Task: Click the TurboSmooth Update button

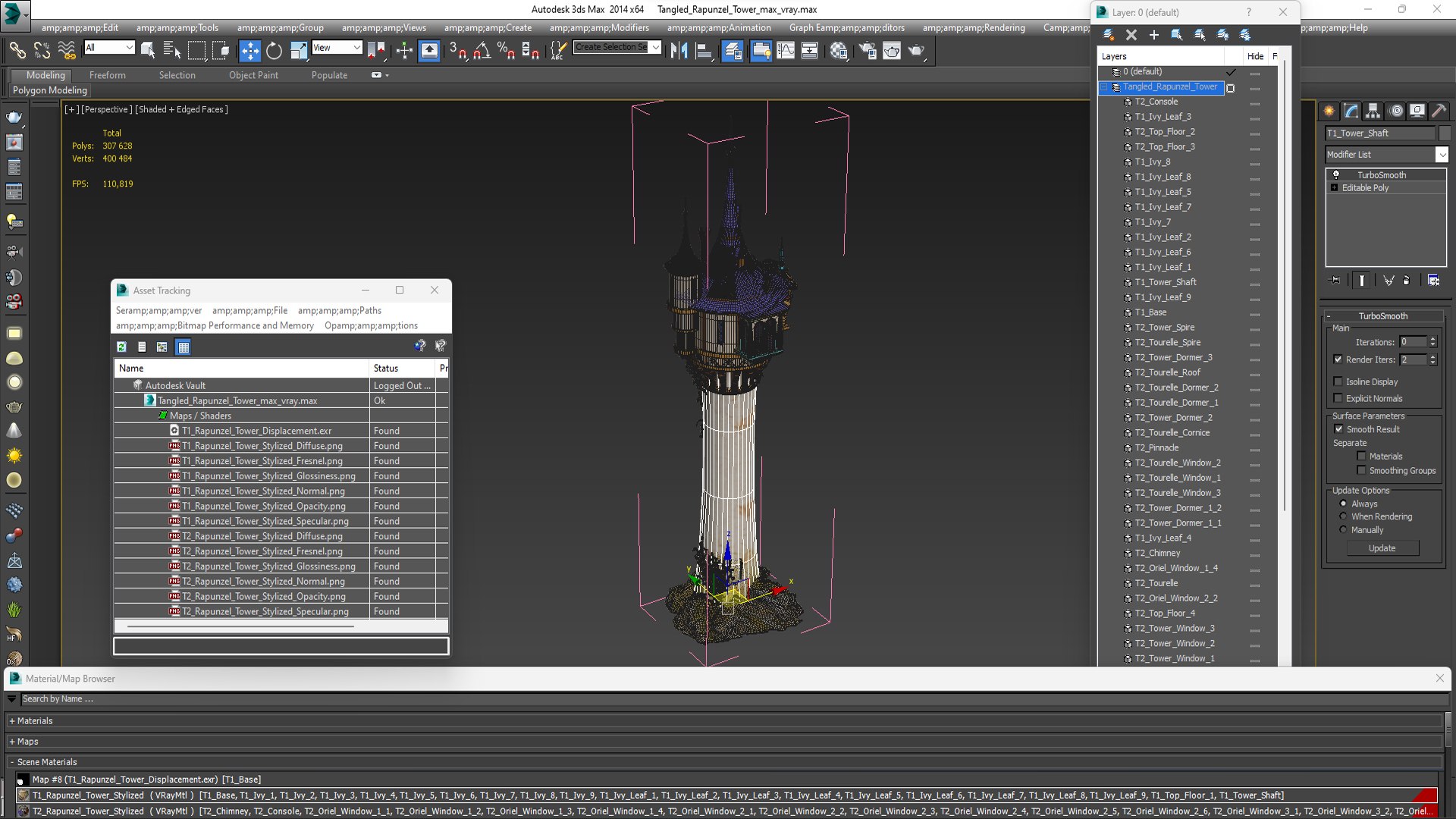Action: [1382, 548]
